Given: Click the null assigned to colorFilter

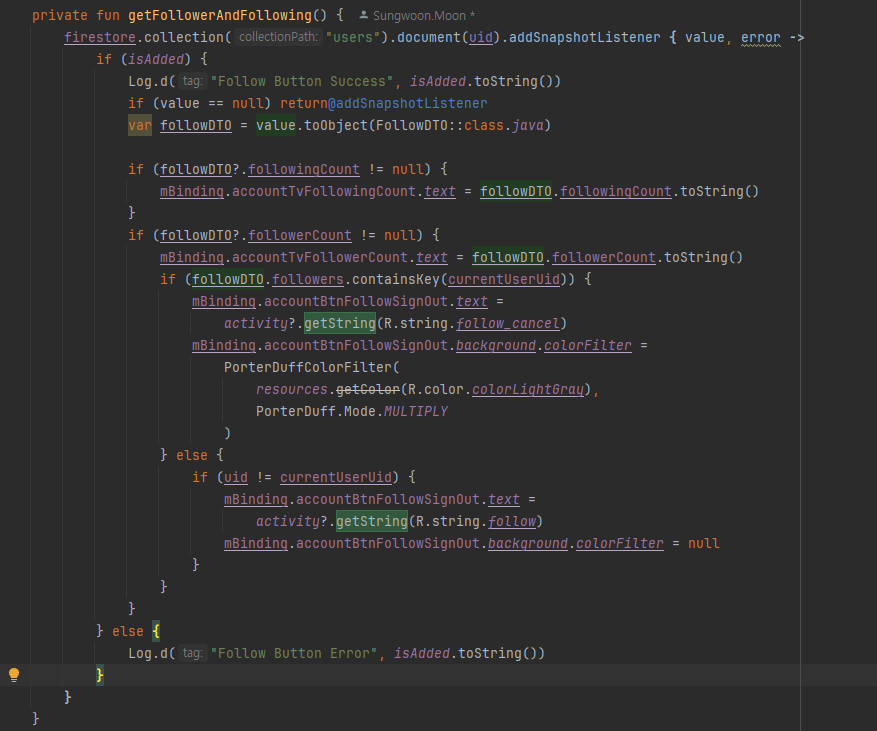Looking at the screenshot, I should [x=704, y=544].
